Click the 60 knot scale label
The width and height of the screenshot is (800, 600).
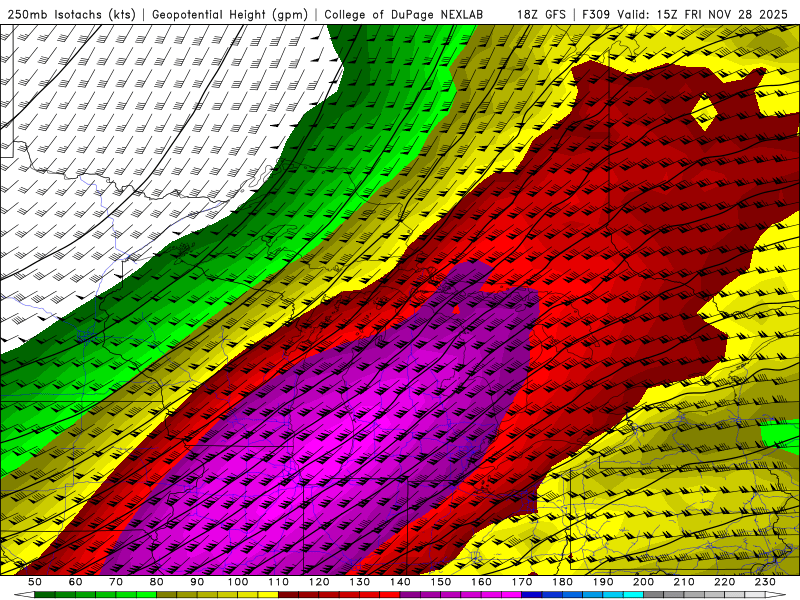click(76, 582)
